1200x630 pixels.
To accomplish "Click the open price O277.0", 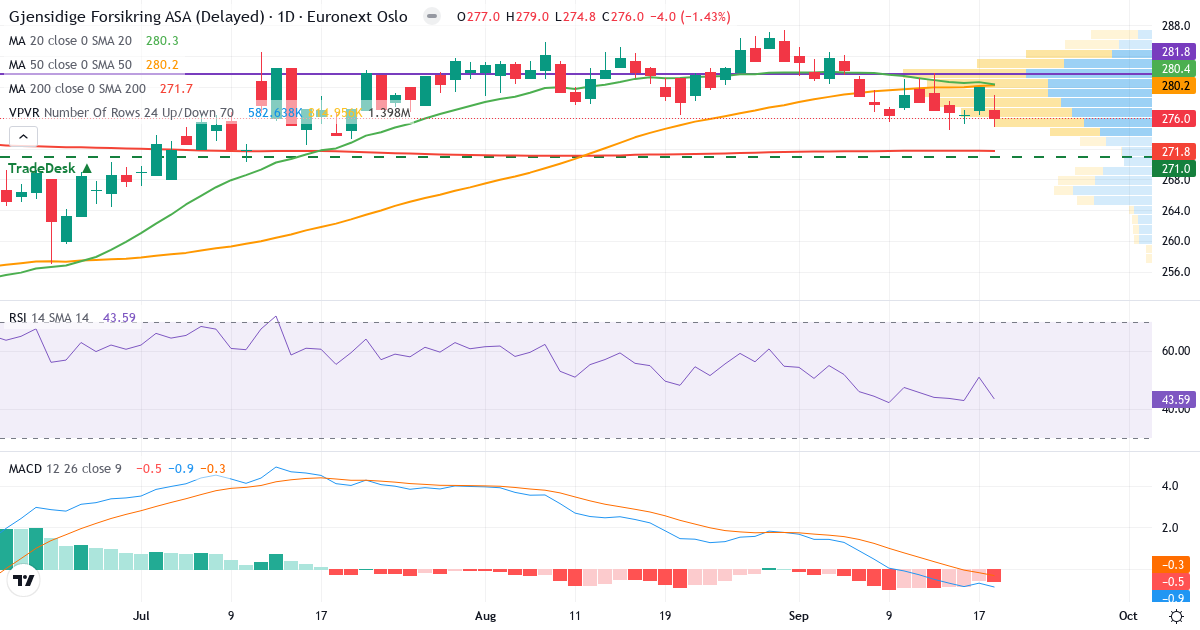I will point(478,17).
